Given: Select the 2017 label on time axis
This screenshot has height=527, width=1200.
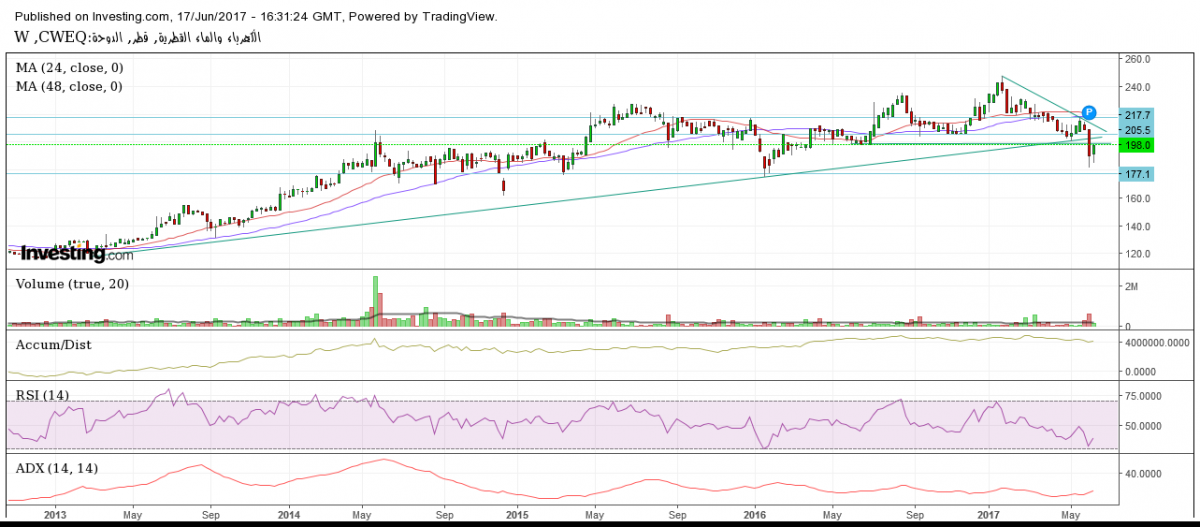Looking at the screenshot, I should (989, 515).
